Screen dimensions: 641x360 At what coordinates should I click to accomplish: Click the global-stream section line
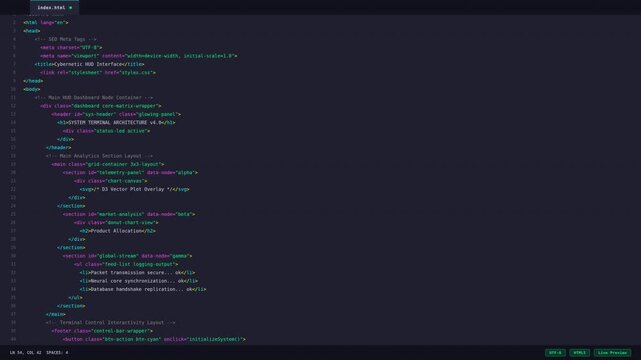click(x=127, y=256)
